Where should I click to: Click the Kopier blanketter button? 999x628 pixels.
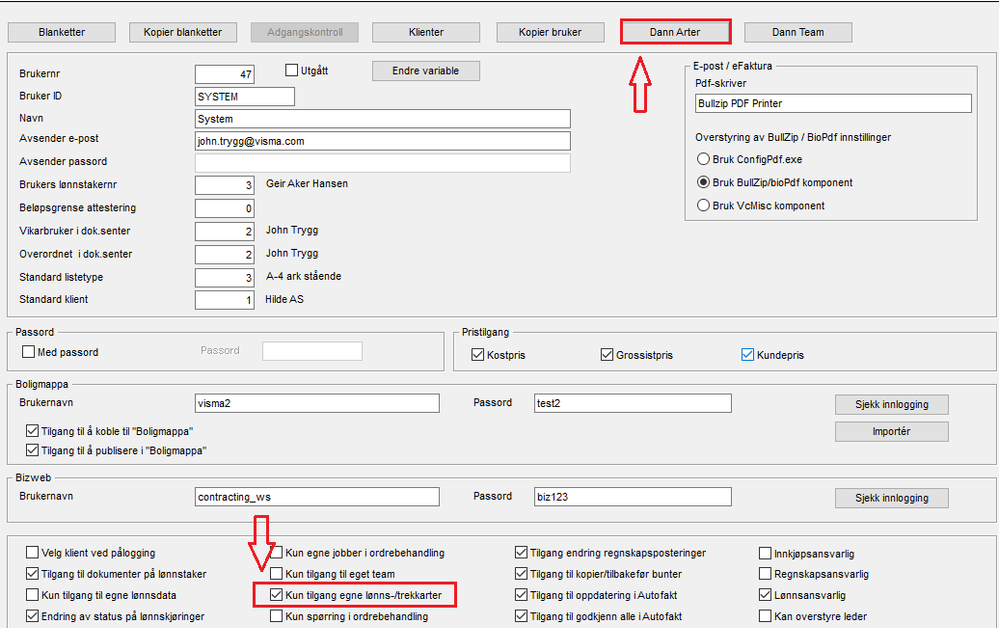(x=183, y=32)
